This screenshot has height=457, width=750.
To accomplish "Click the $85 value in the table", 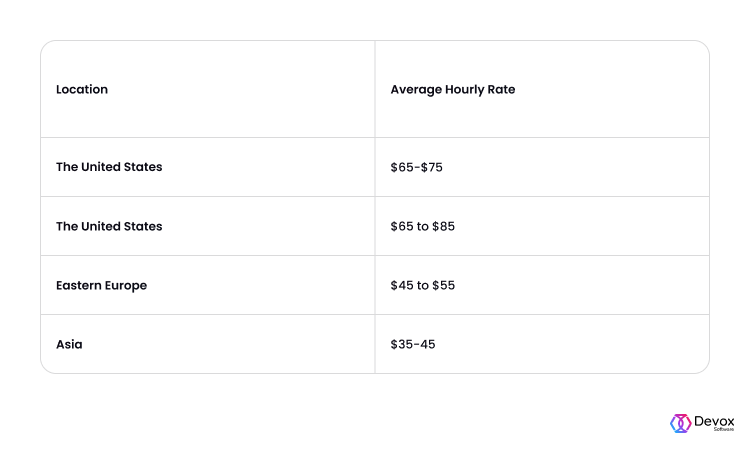I will [443, 226].
